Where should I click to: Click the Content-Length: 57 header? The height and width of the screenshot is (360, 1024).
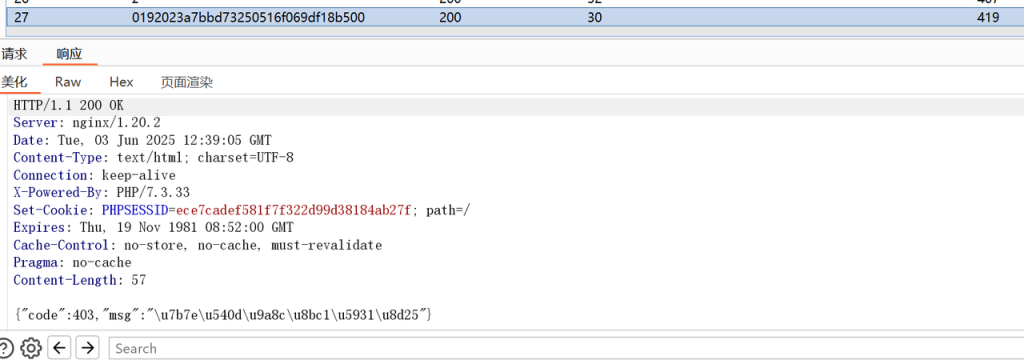(79, 280)
